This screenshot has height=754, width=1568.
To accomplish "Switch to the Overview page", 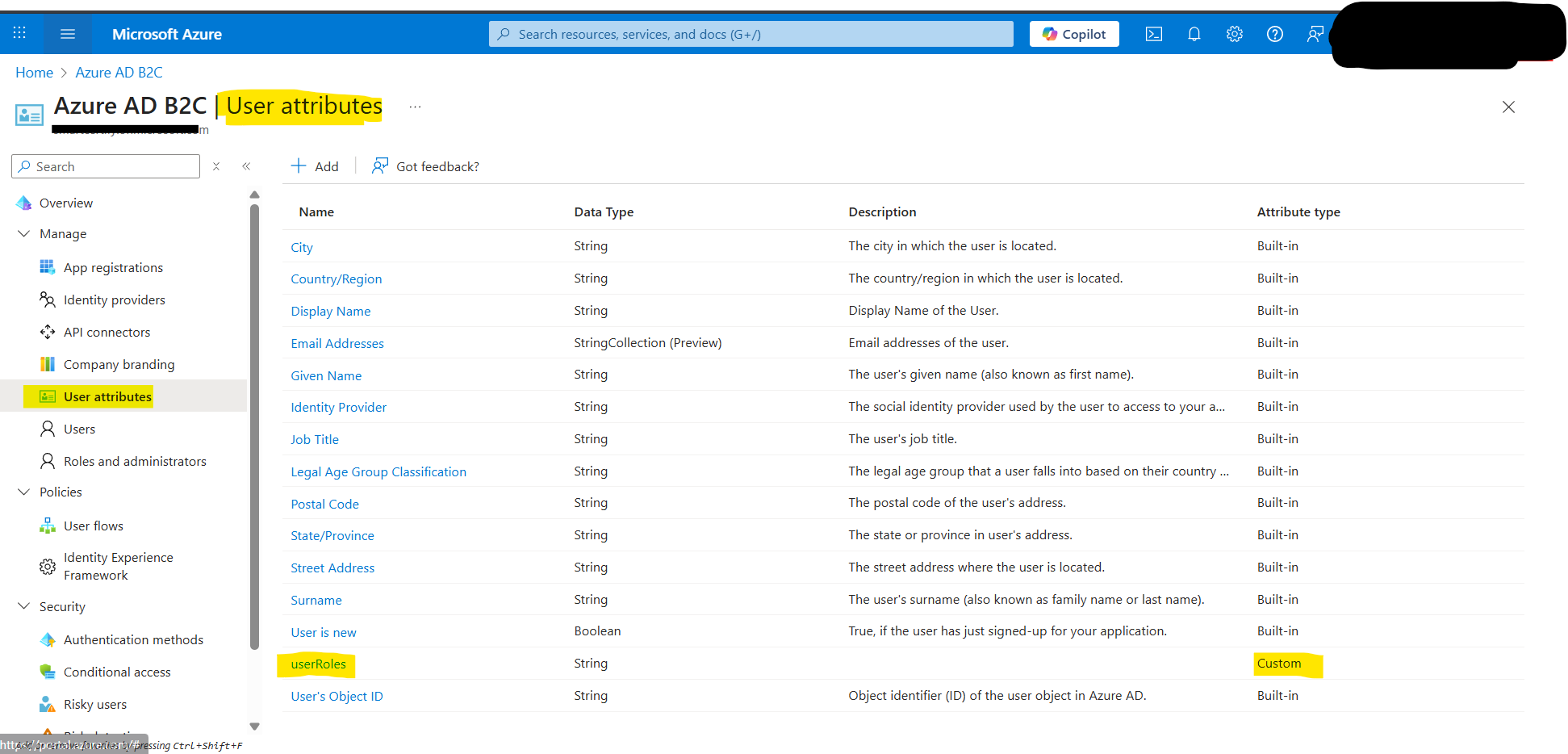I will pyautogui.click(x=65, y=202).
